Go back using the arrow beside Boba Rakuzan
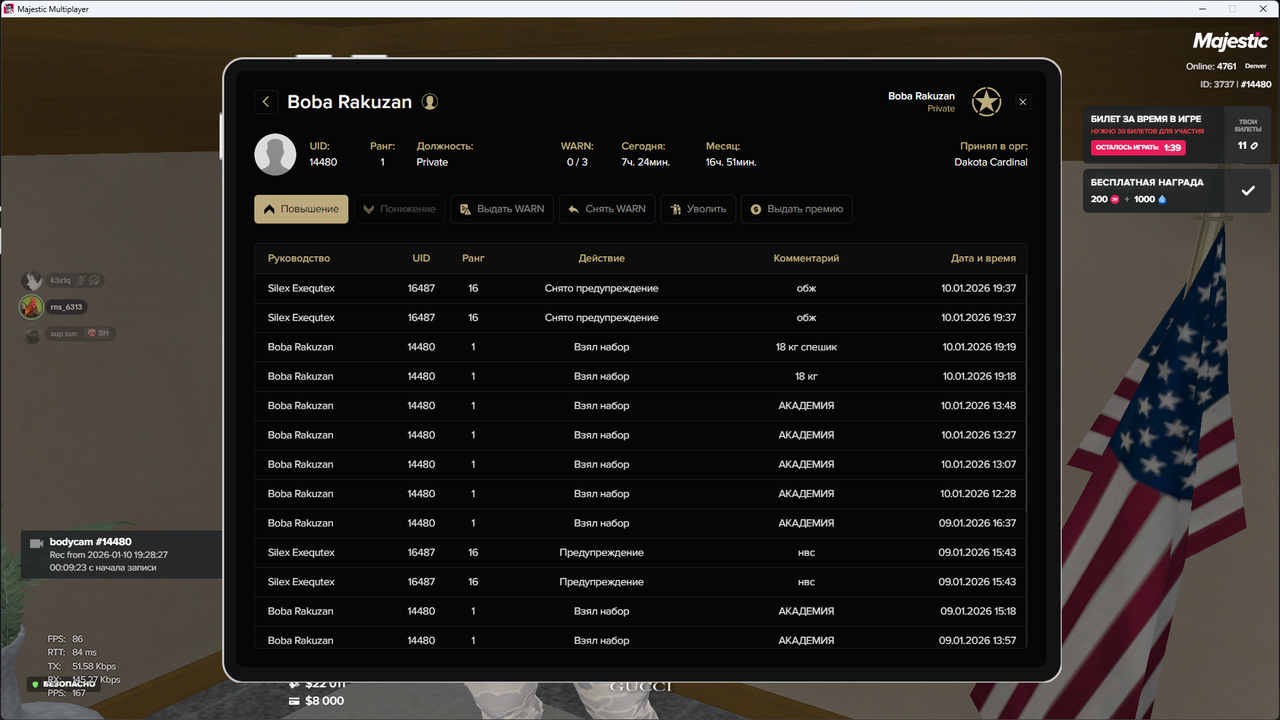Image resolution: width=1280 pixels, height=720 pixels. pyautogui.click(x=266, y=102)
